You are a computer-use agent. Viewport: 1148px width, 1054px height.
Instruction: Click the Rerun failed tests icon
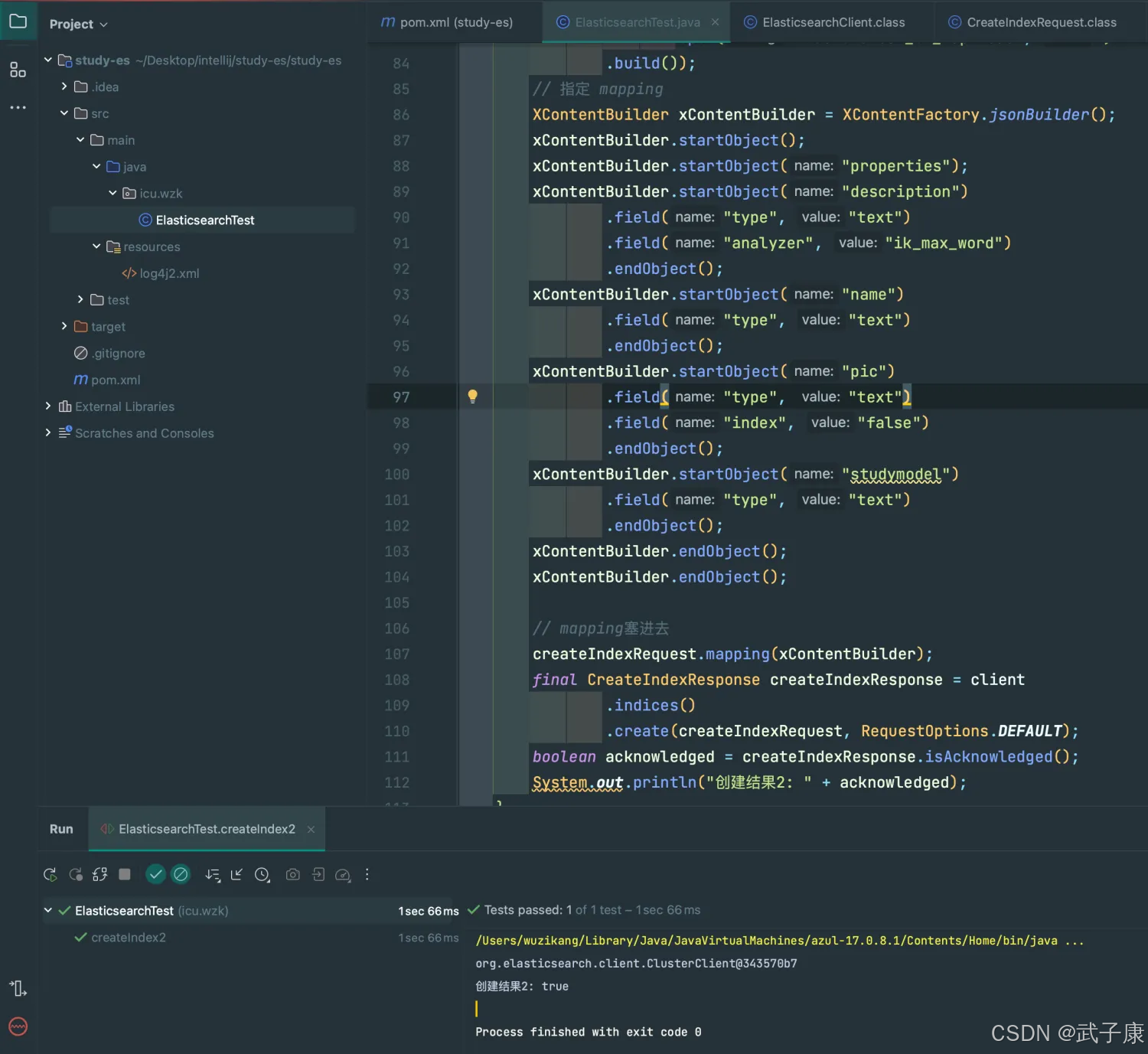[x=76, y=874]
